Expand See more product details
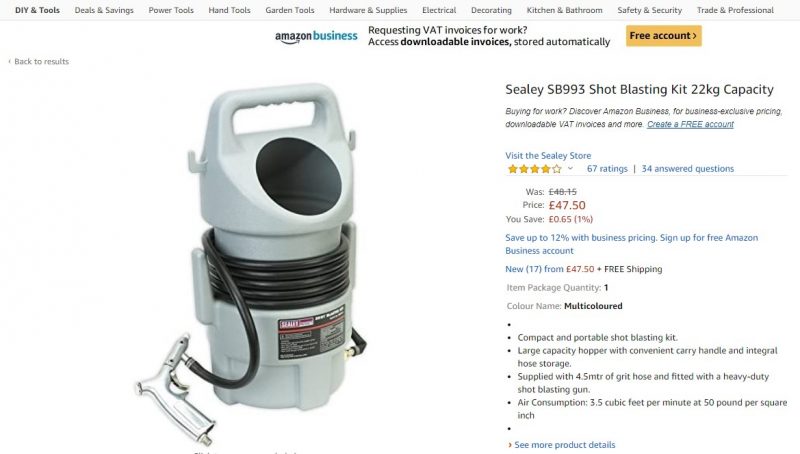800x454 pixels. pyautogui.click(x=564, y=445)
